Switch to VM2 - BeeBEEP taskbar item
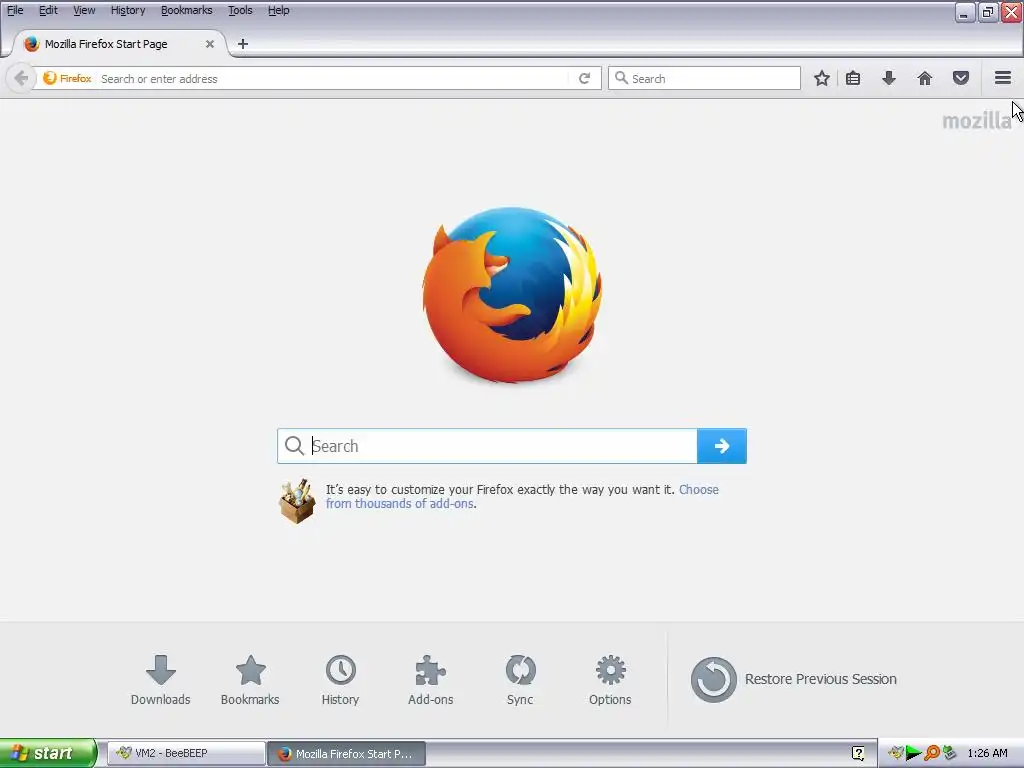 click(186, 753)
